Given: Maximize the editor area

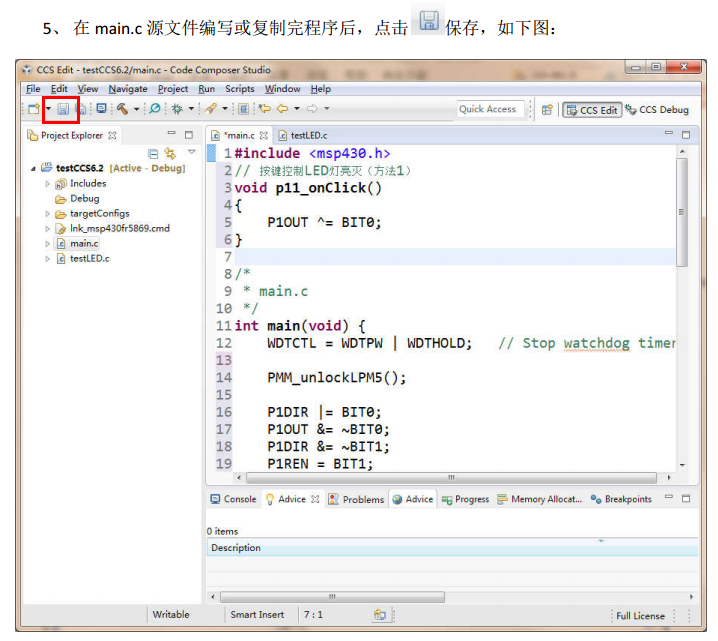Looking at the screenshot, I should tap(686, 135).
